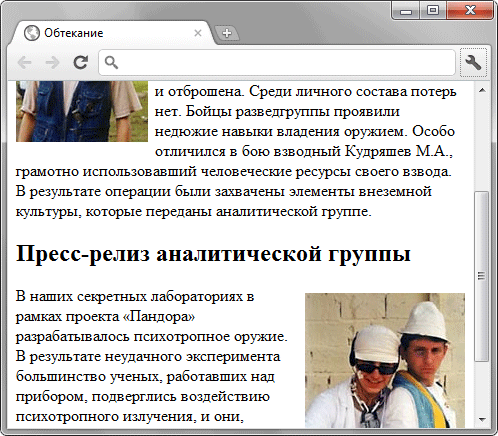Click the browser forward arrow

[x=52, y=62]
